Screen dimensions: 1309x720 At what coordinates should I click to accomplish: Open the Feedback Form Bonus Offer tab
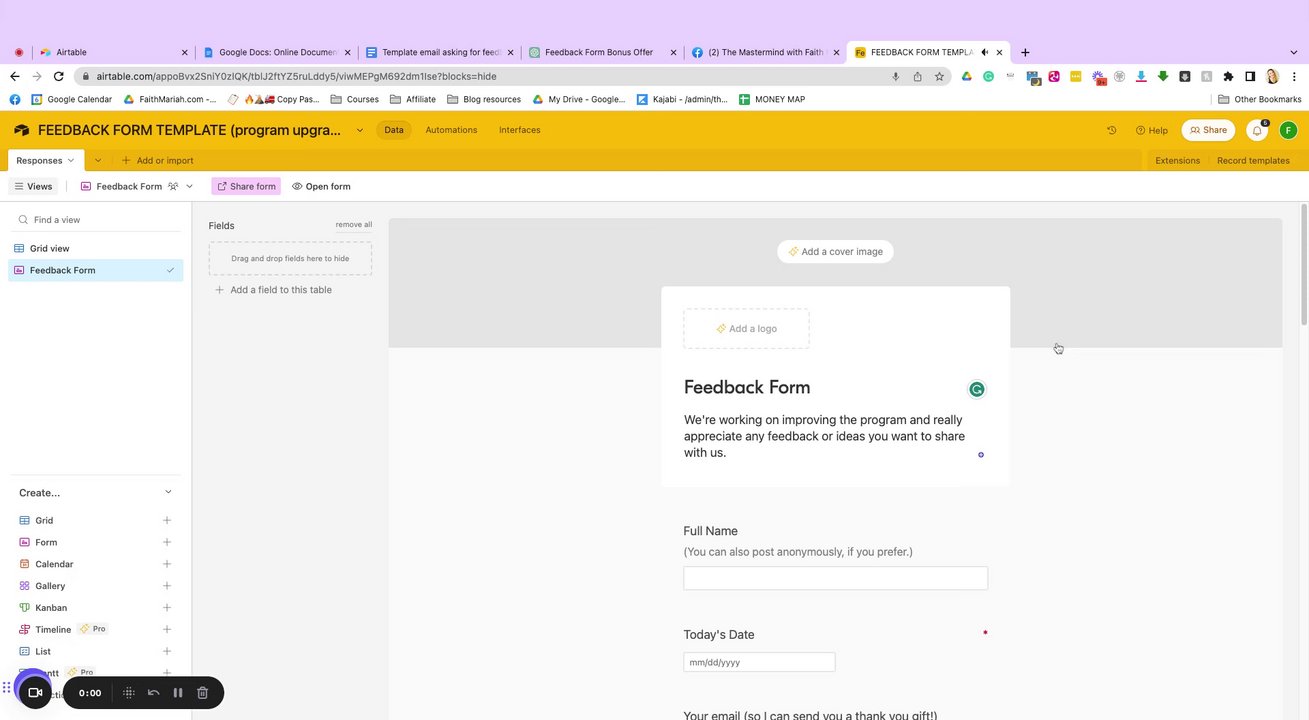click(600, 52)
